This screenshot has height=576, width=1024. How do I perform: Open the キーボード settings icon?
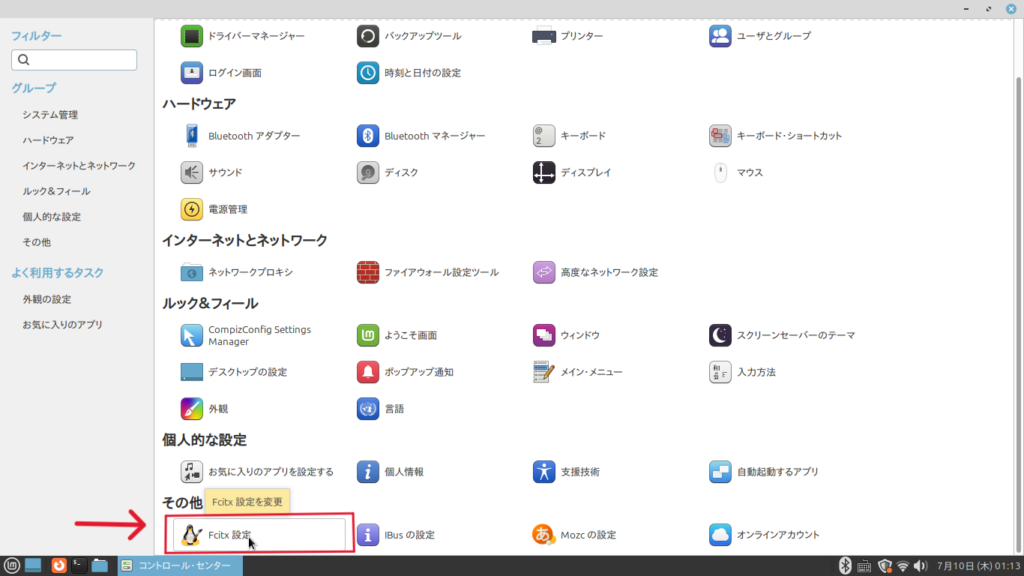tap(544, 136)
